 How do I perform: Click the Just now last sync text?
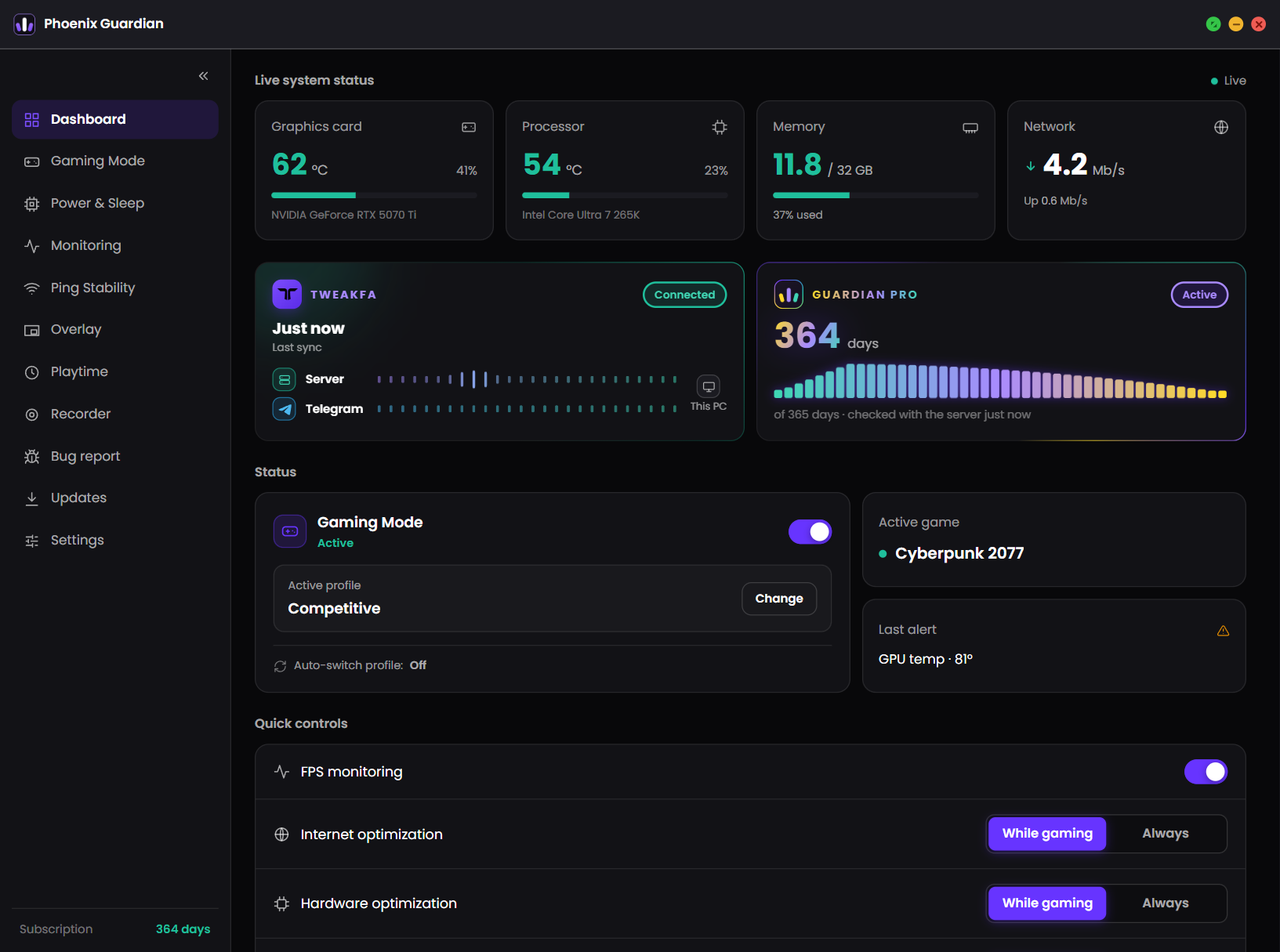308,328
